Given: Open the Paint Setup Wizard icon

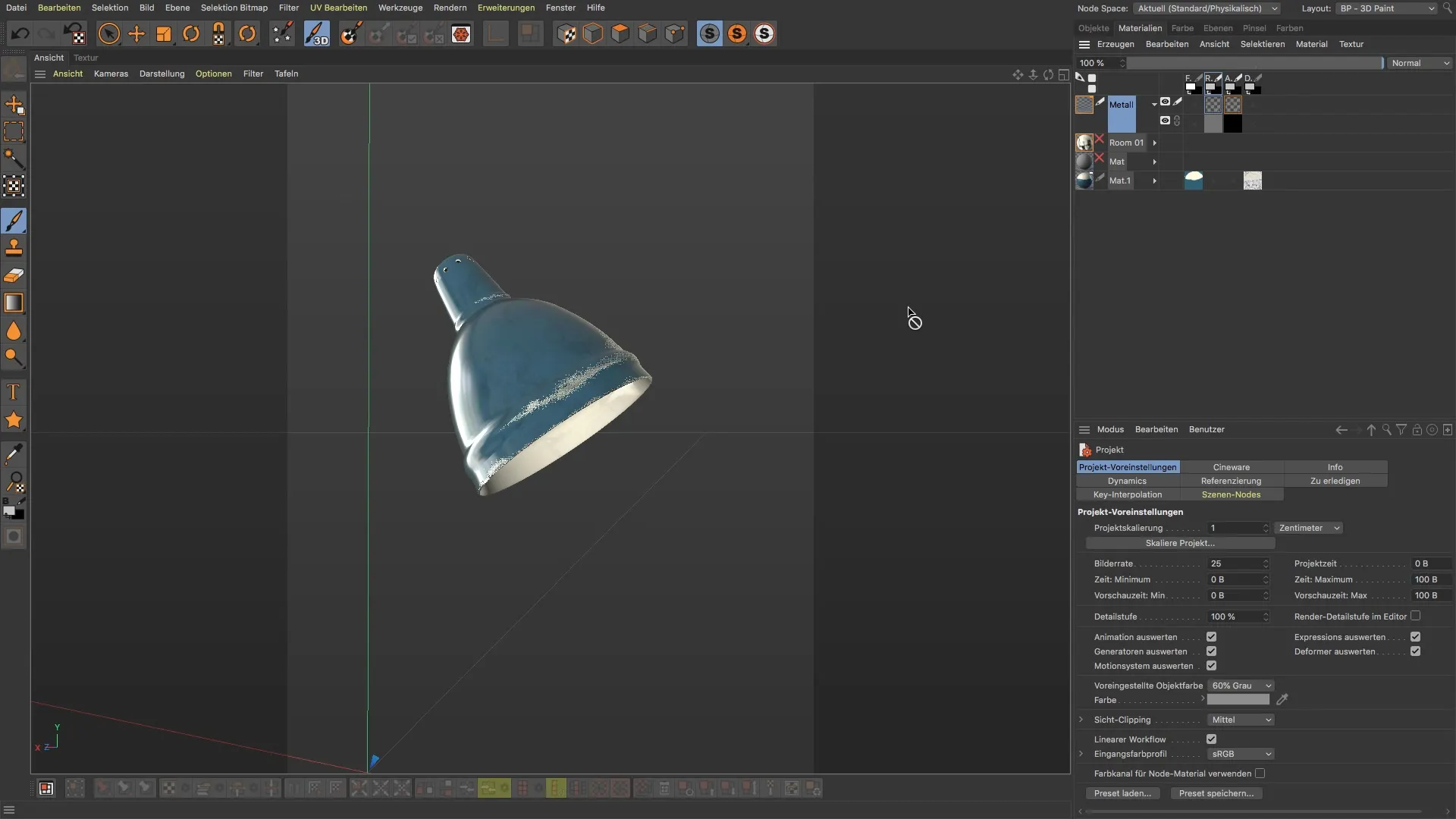Looking at the screenshot, I should [282, 33].
